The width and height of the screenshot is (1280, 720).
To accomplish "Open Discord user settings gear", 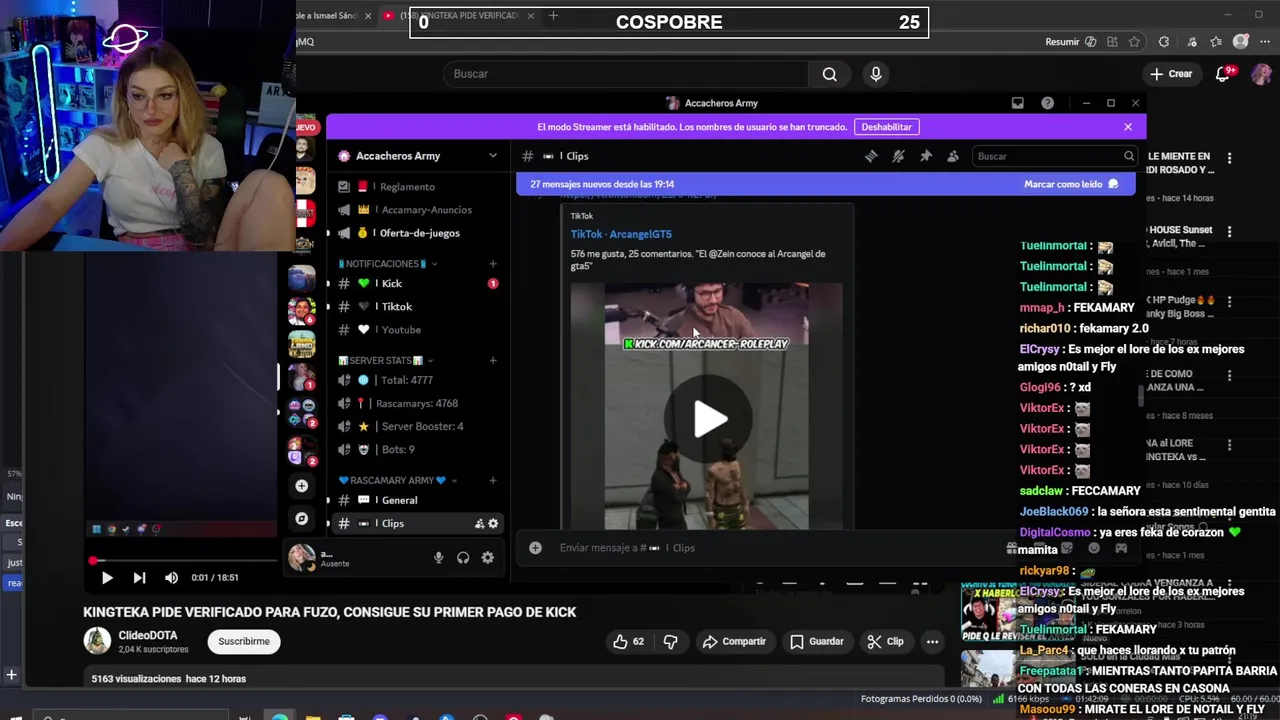I will coord(488,558).
